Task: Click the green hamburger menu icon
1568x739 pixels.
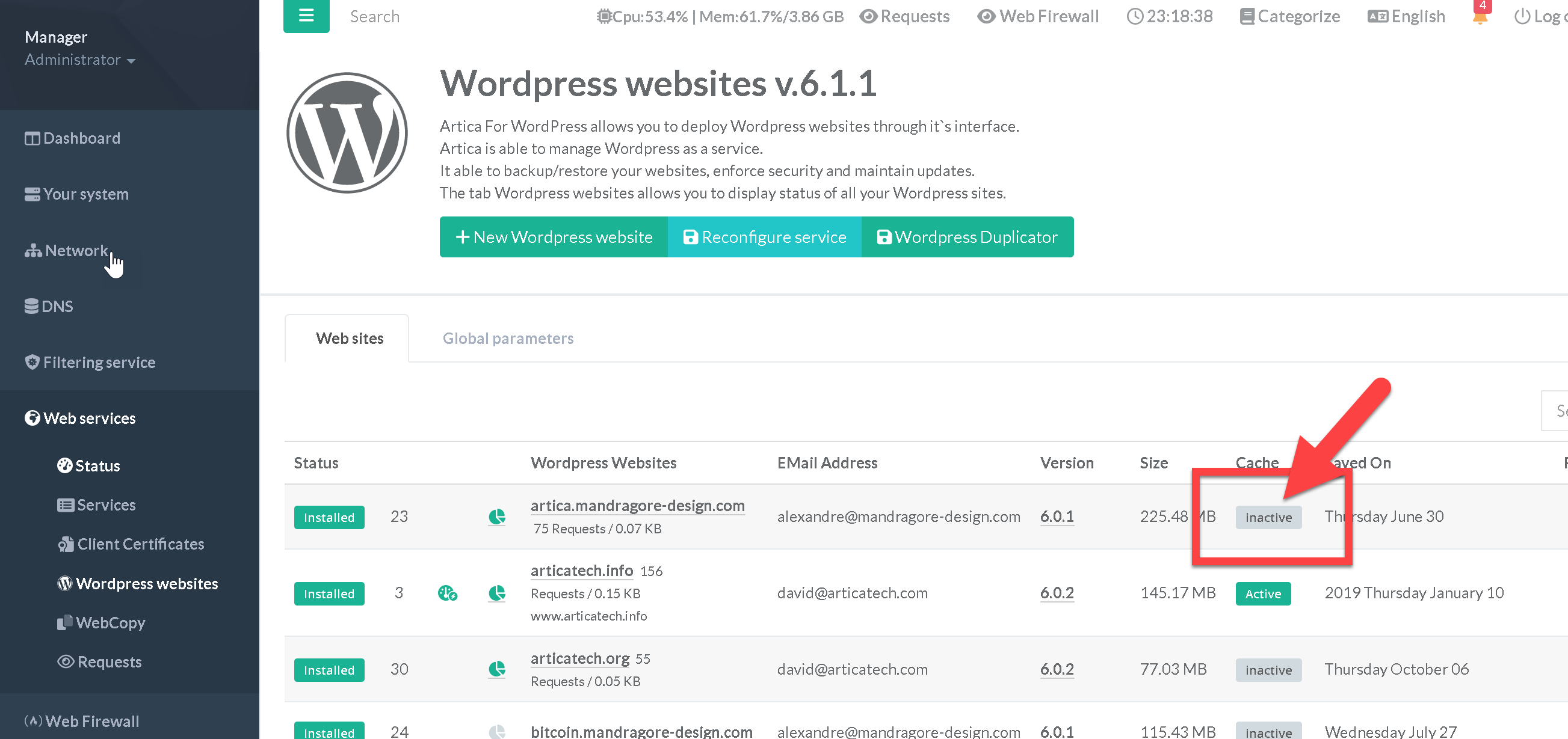Action: coord(306,16)
